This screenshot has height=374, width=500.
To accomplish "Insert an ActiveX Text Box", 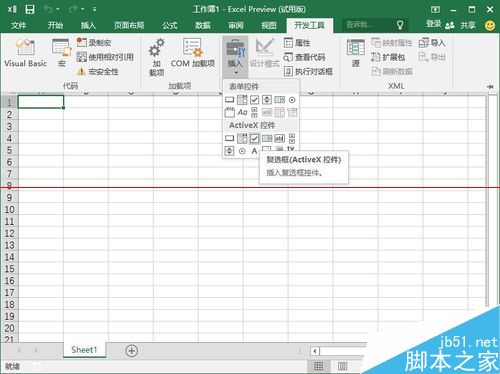I will tap(279, 138).
